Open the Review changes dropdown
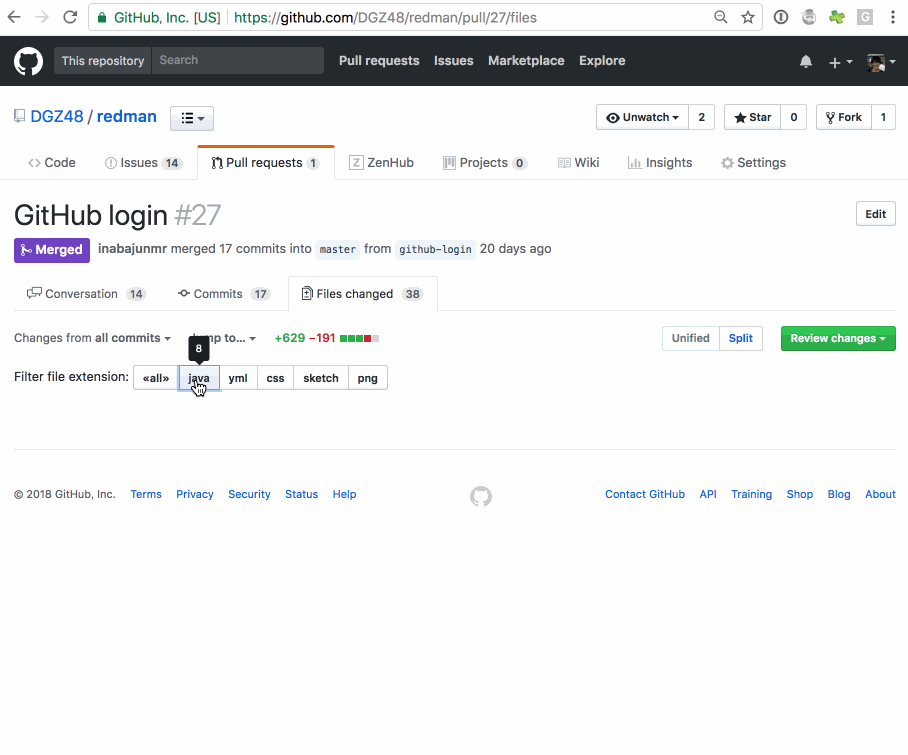 click(x=838, y=339)
